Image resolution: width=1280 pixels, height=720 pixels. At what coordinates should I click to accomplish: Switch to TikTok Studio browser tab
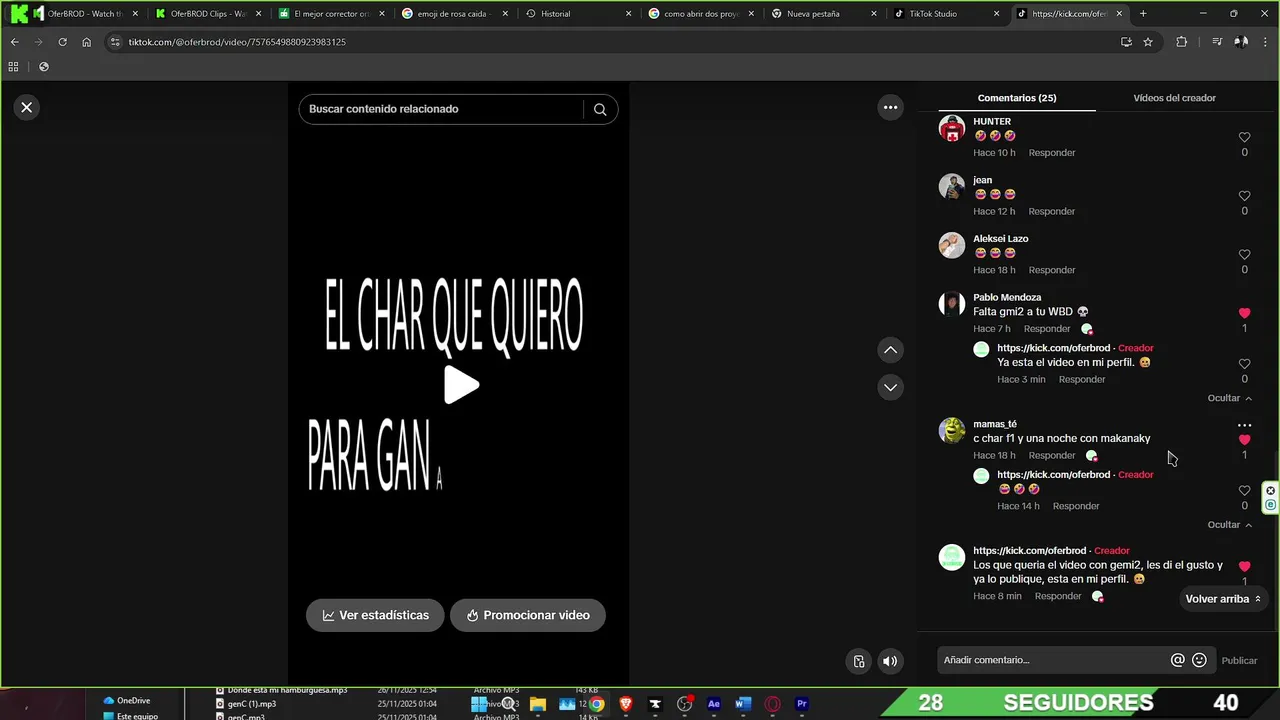945,14
